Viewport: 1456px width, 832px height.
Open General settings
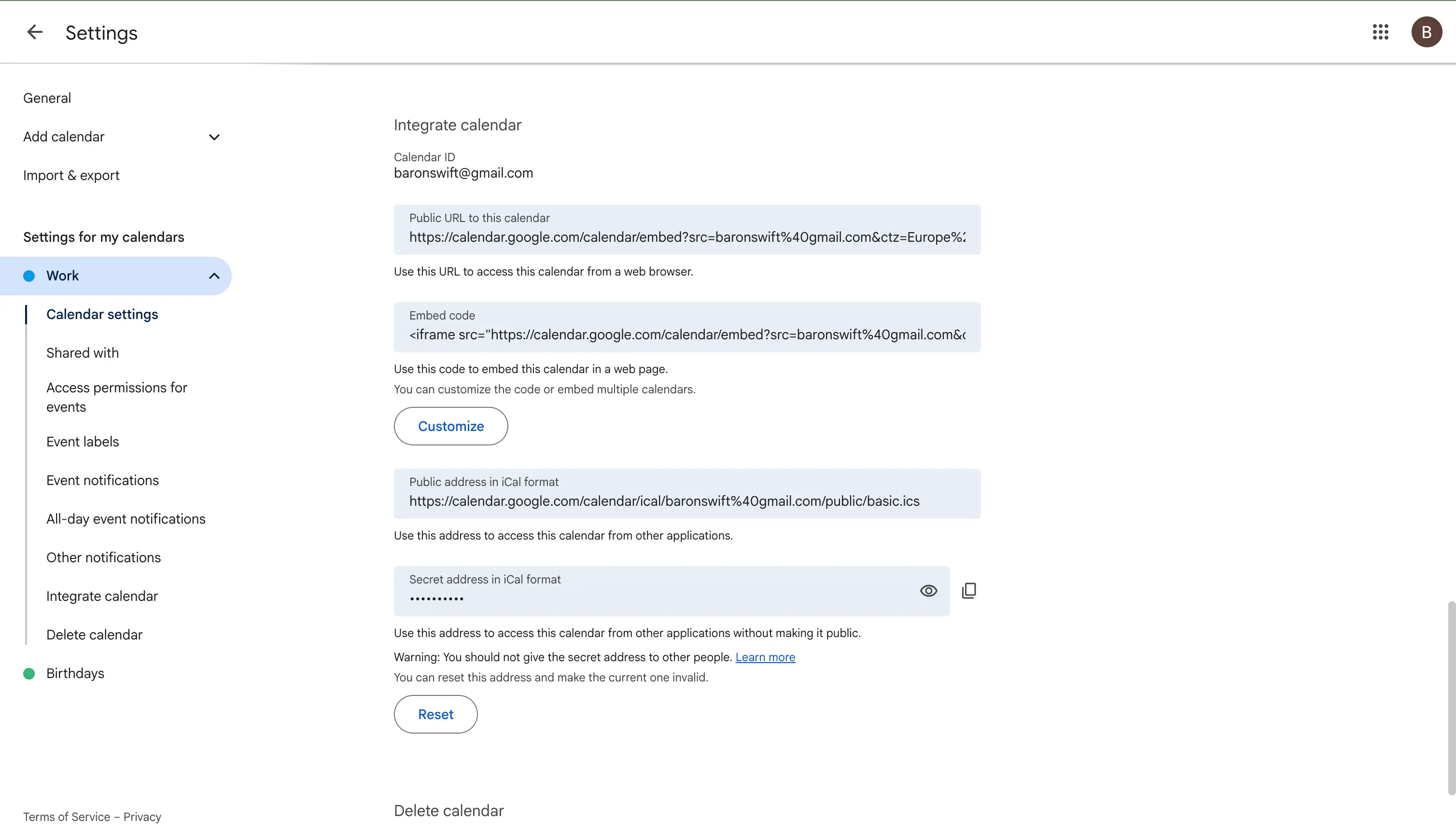[47, 98]
